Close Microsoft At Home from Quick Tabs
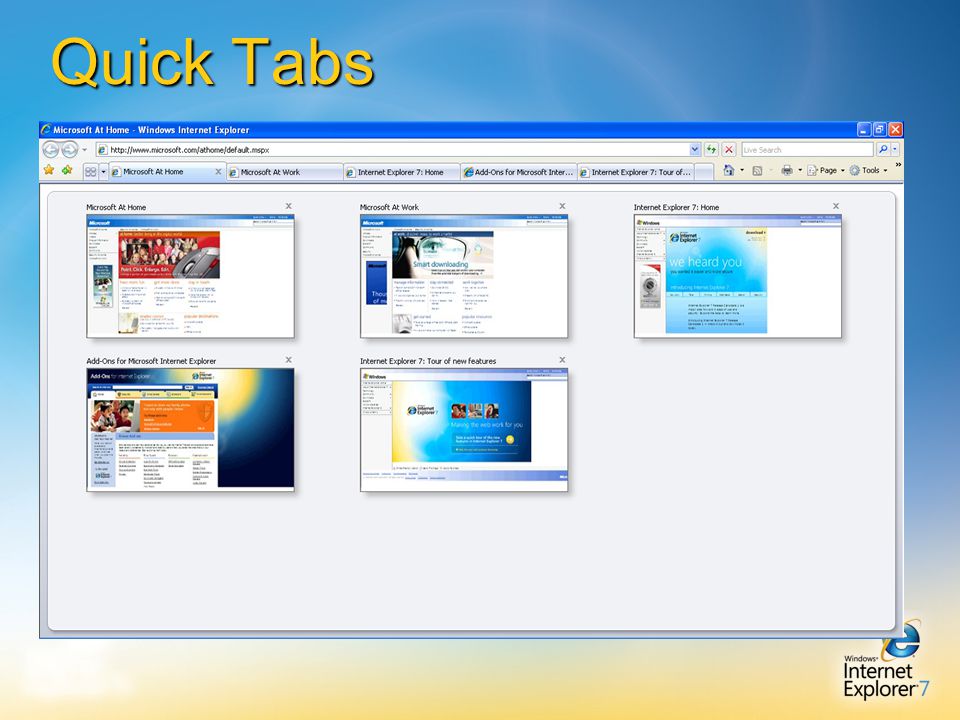960x720 pixels. click(x=288, y=206)
